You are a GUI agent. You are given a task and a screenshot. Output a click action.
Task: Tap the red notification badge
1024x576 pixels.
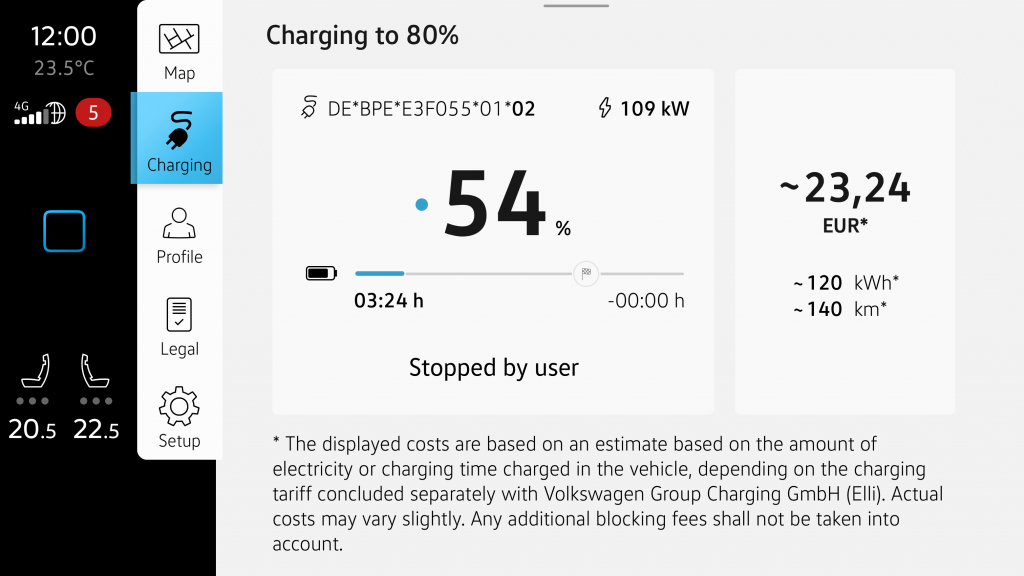tap(93, 112)
